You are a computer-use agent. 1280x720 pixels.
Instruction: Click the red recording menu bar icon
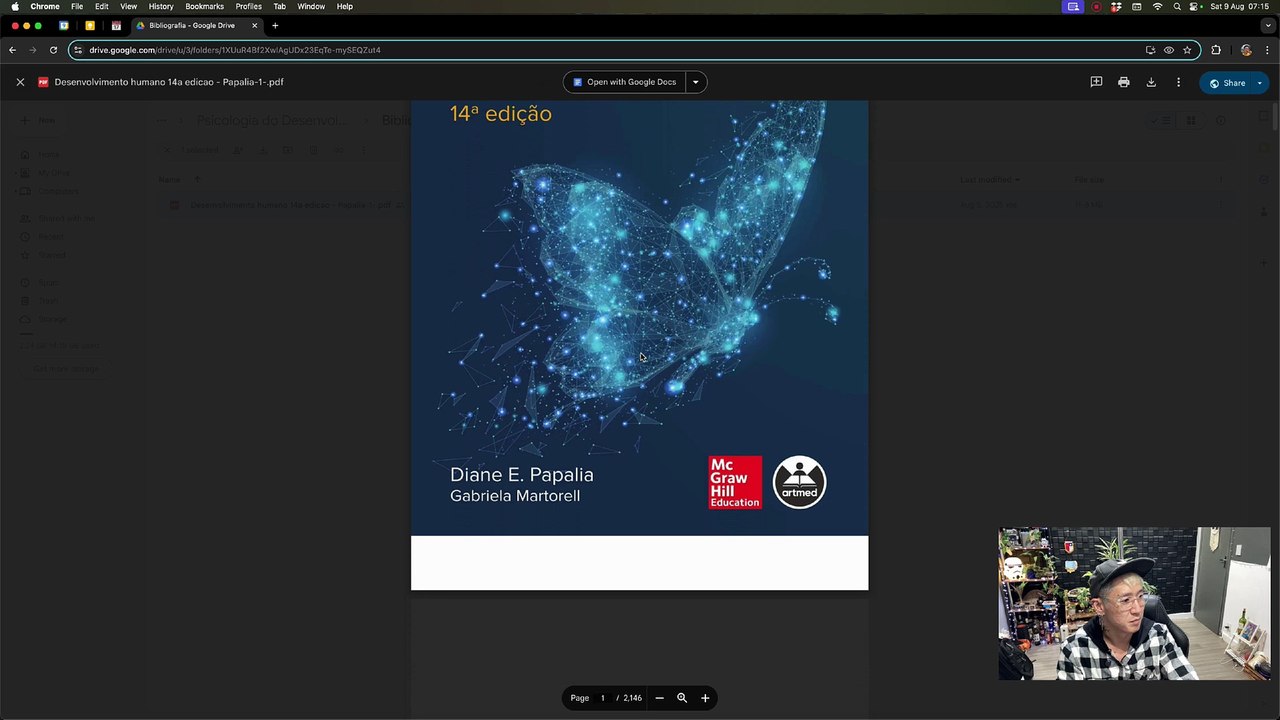click(x=1096, y=6)
